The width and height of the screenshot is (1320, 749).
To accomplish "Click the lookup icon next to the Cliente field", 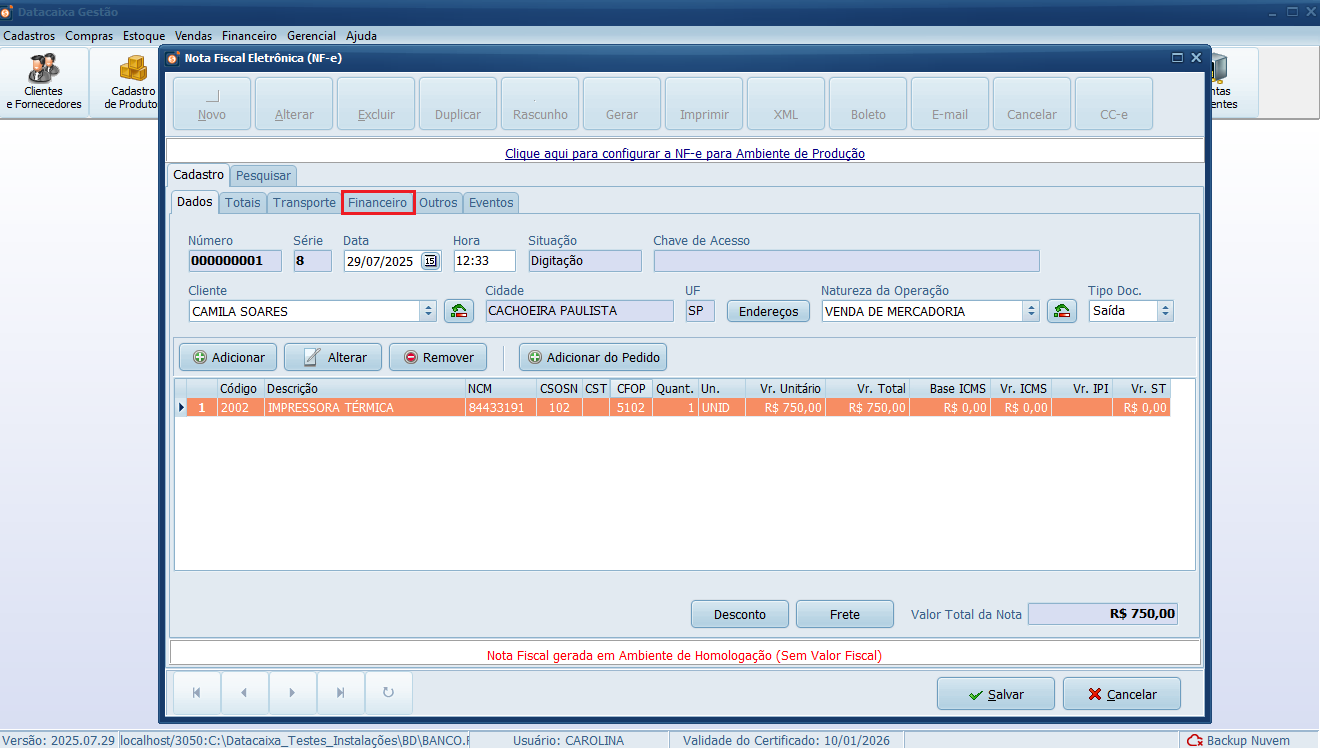I will [x=459, y=311].
